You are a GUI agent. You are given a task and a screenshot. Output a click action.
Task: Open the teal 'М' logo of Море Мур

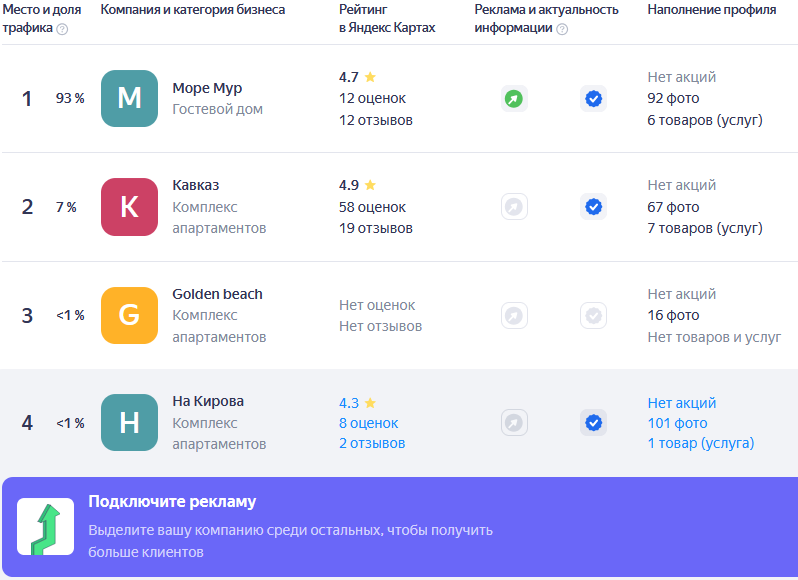pos(129,98)
